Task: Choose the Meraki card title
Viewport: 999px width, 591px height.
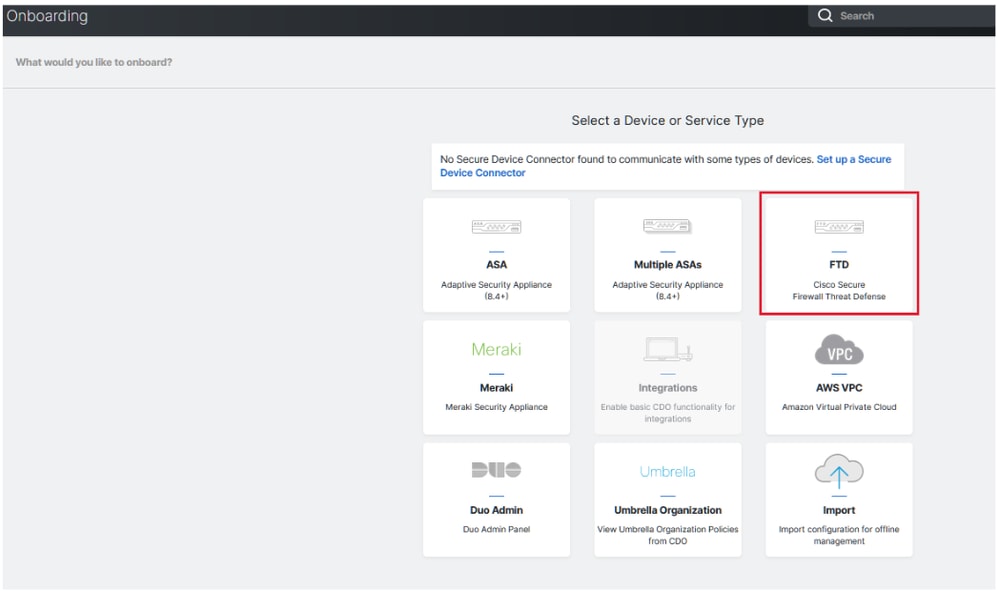Action: [x=496, y=388]
